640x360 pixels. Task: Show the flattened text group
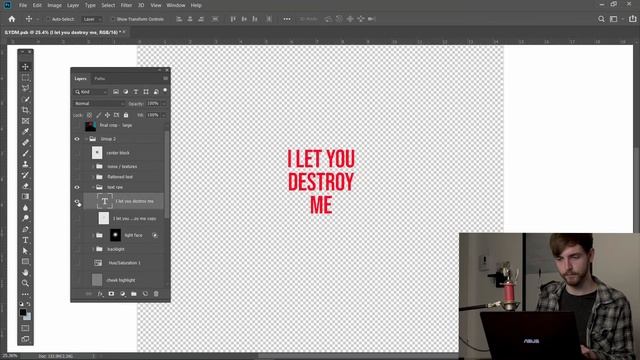click(x=77, y=177)
